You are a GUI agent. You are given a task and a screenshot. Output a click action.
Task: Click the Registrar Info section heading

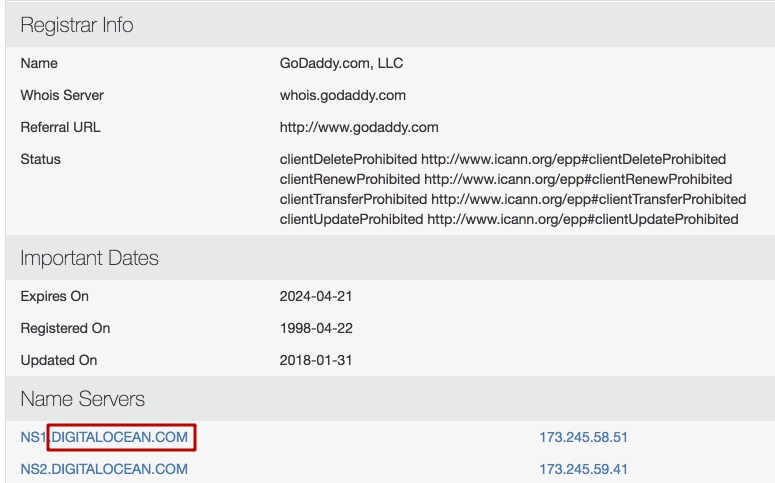(77, 25)
